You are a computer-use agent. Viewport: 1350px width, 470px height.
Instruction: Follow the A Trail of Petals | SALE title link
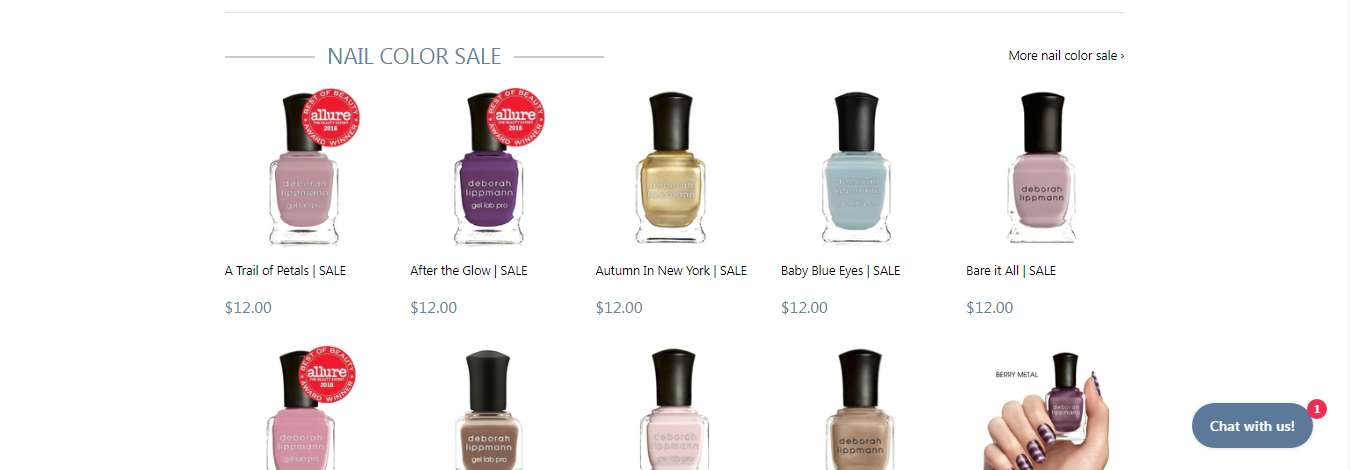tap(285, 271)
